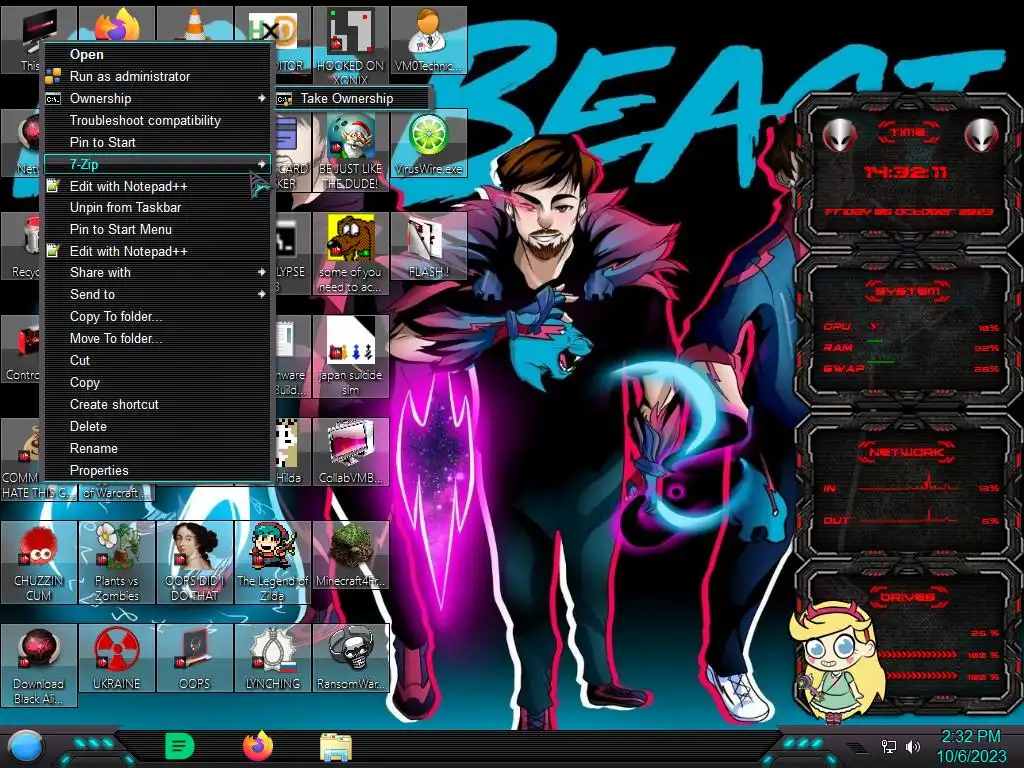Expand the 7-Zip submenu arrow
1024x768 pixels.
[261, 164]
